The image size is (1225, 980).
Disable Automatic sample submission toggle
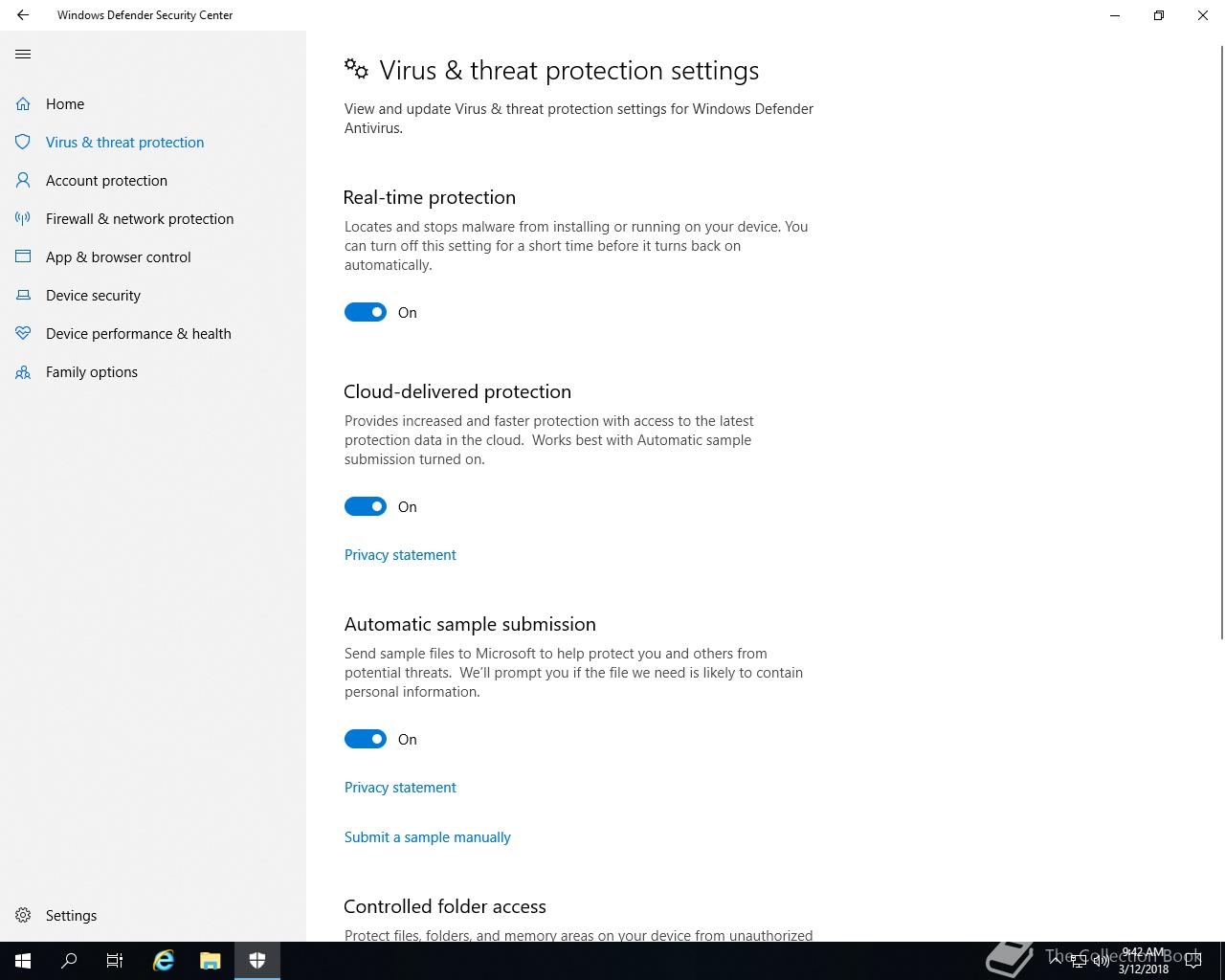366,739
